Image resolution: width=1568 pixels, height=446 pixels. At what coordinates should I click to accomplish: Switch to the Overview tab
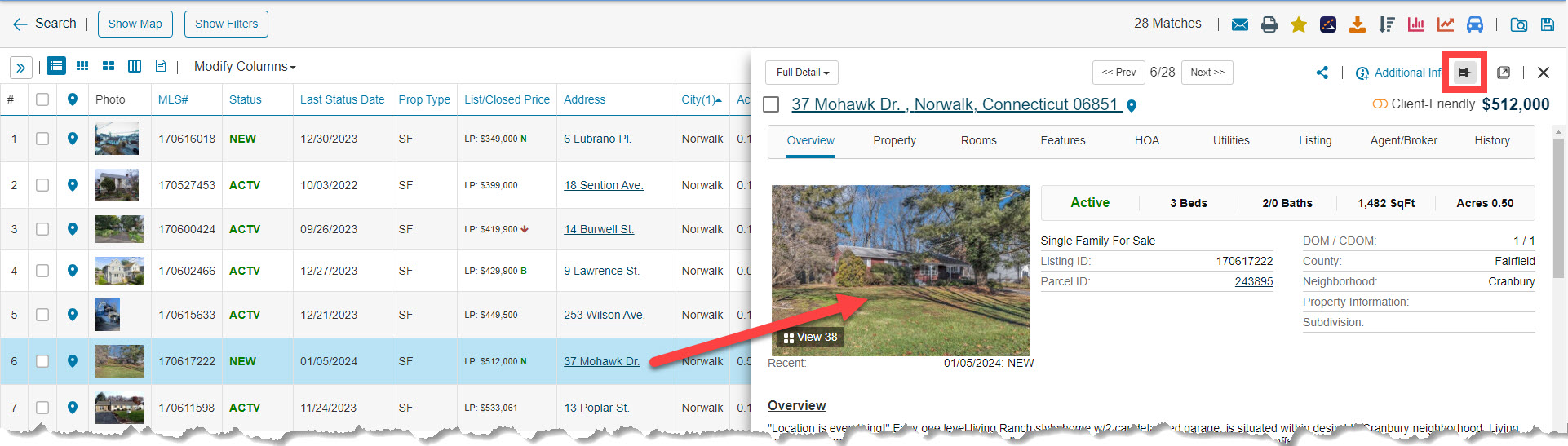[x=810, y=140]
